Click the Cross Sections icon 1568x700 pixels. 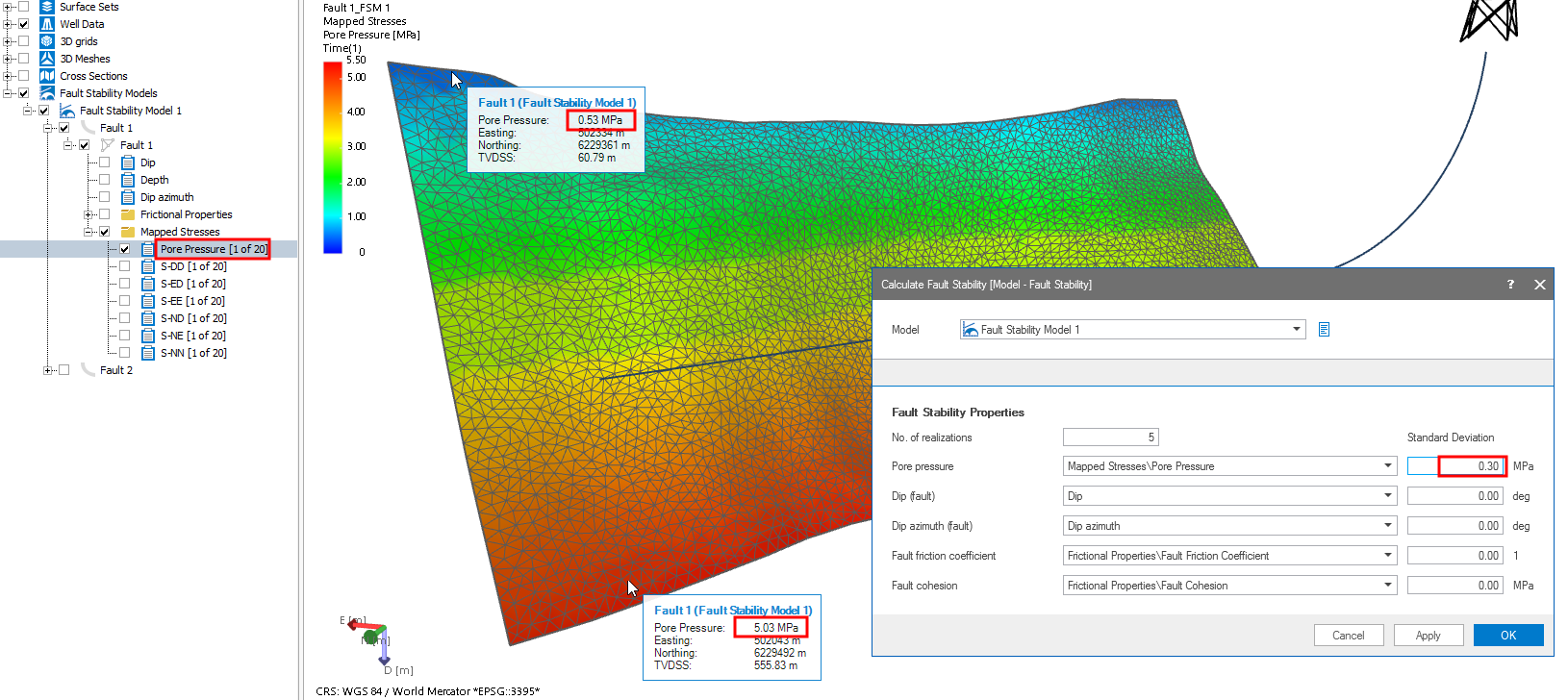pos(47,76)
